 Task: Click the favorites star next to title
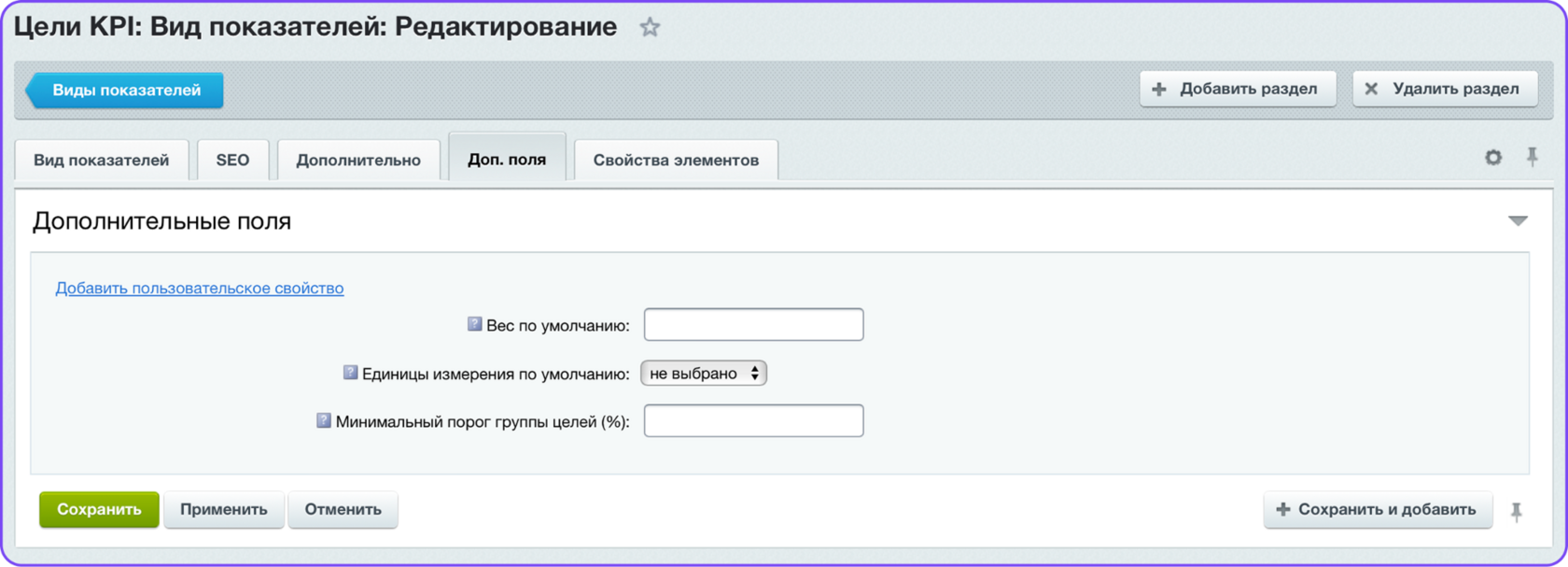(x=650, y=28)
